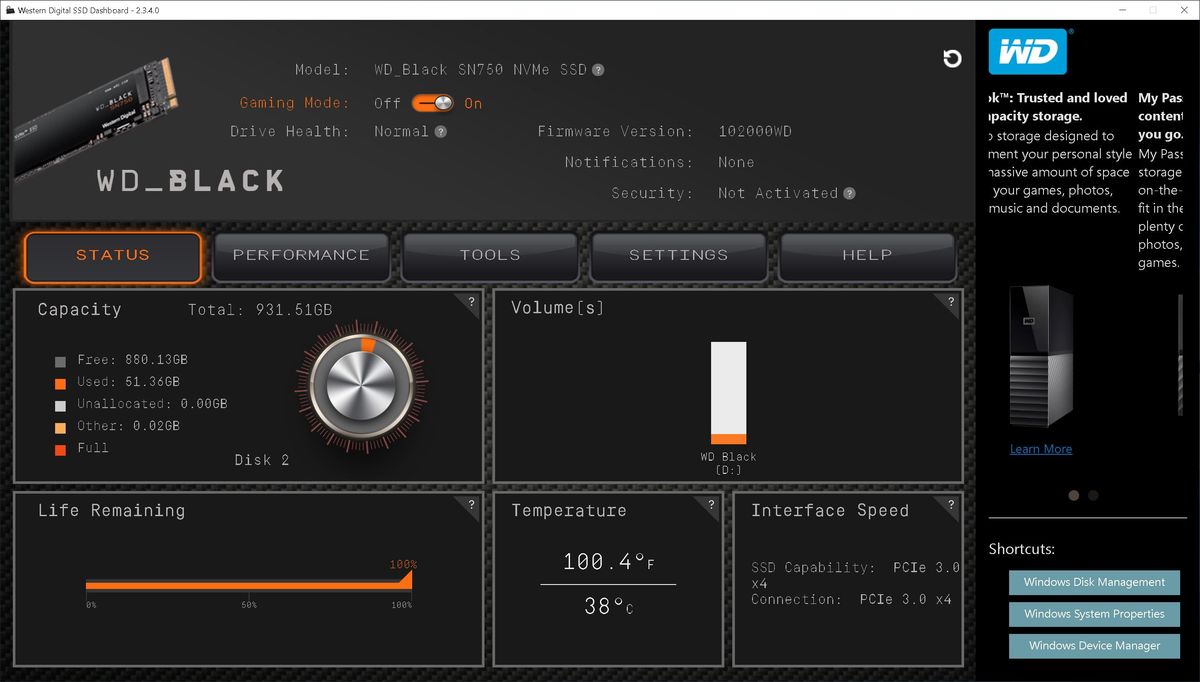Switch to the STATUS tab
Screen dimensions: 1200x682
tap(113, 256)
